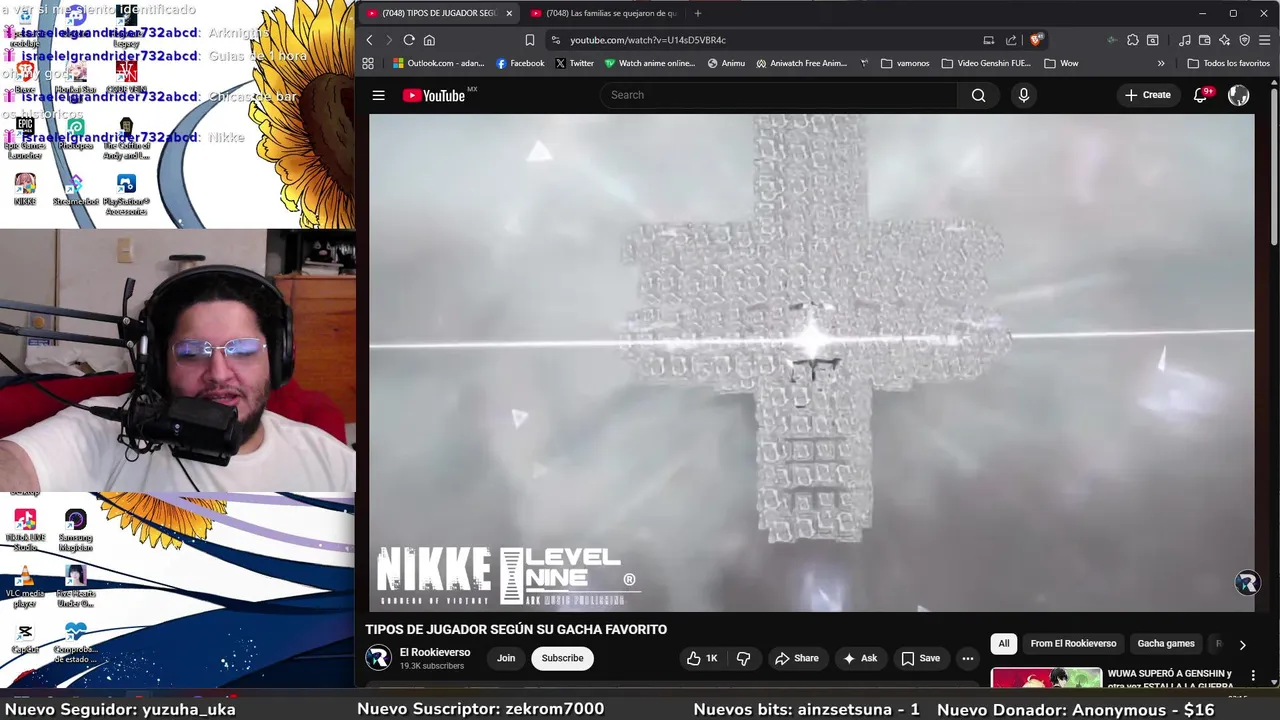Open the Aniwatch Free Anime bookmark
The image size is (1280, 720).
[x=801, y=63]
